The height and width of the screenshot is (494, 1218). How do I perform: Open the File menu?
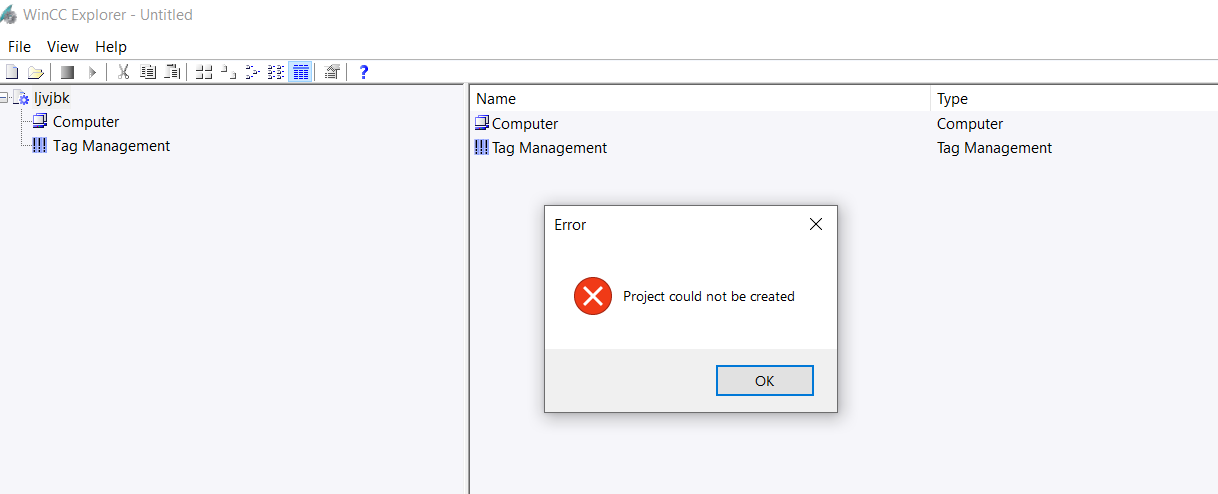[x=19, y=47]
